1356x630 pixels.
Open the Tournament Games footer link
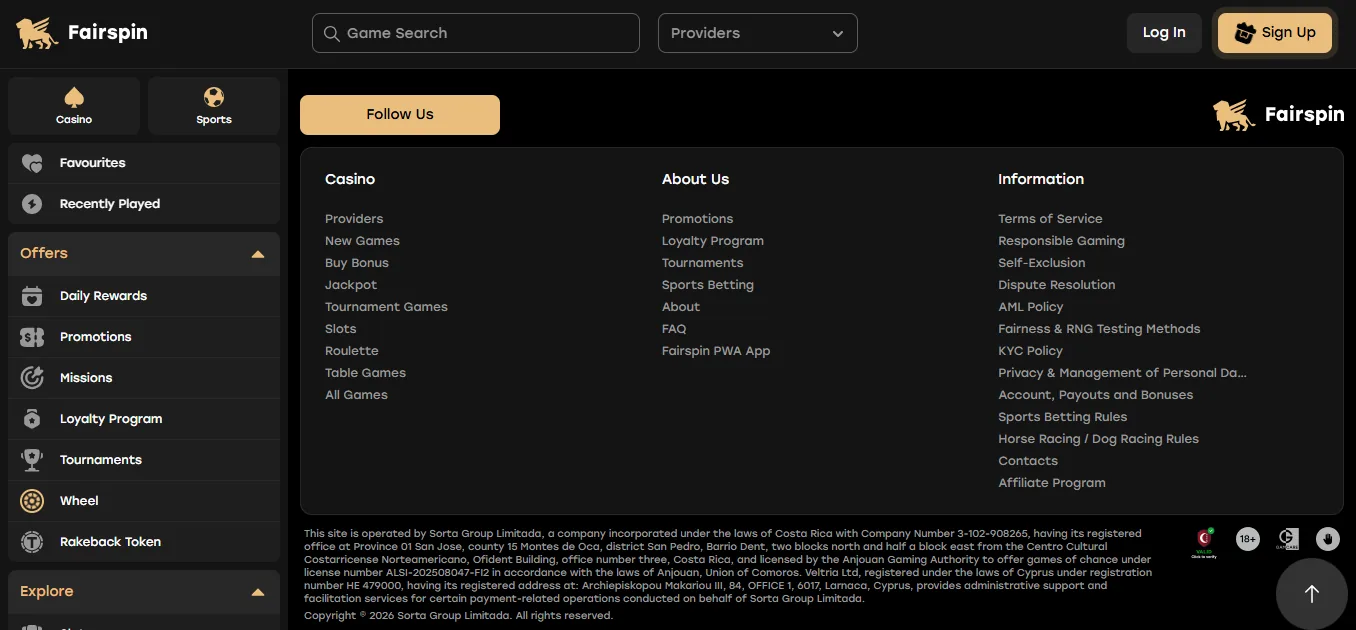(x=386, y=307)
